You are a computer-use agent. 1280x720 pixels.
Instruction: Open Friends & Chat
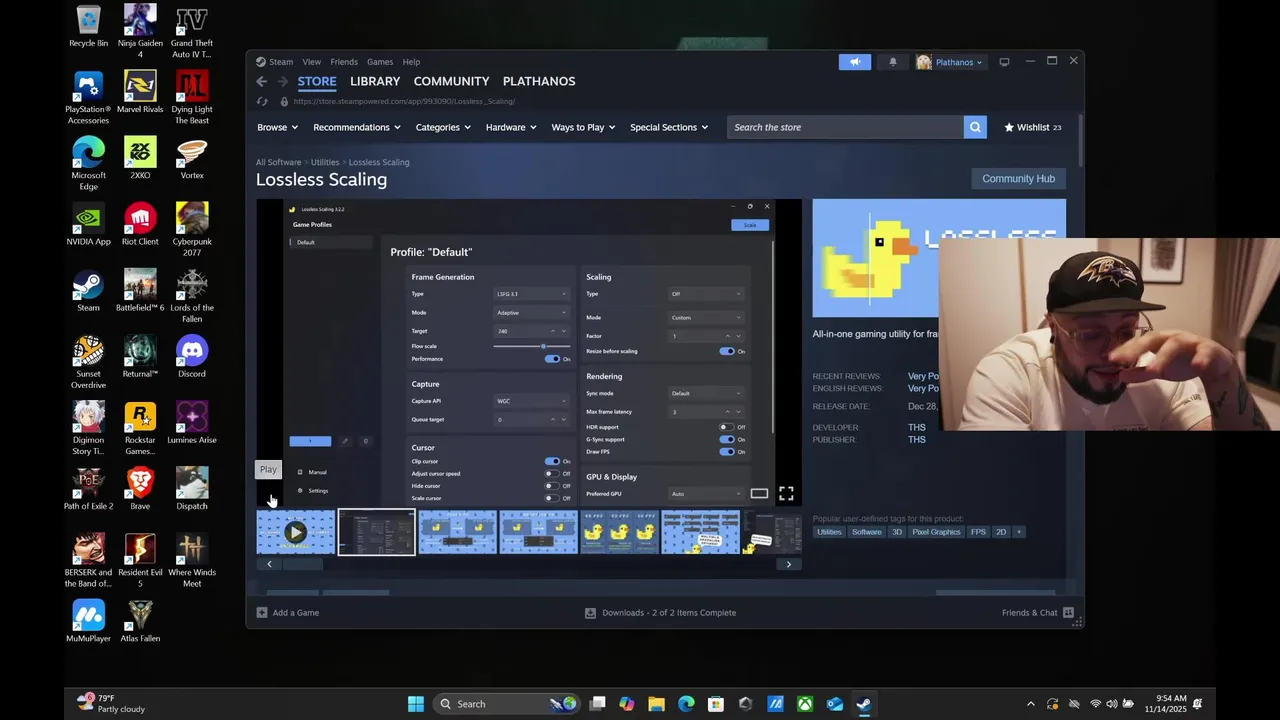pos(1037,613)
